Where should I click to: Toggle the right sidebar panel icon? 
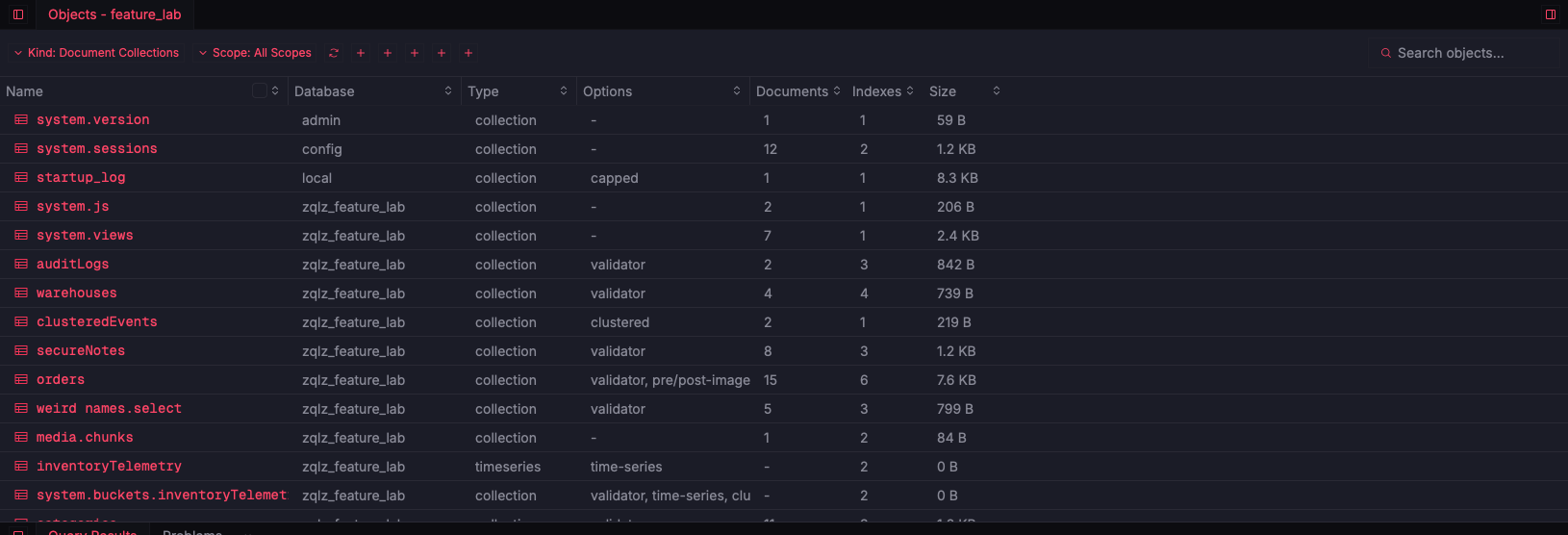click(x=1551, y=14)
